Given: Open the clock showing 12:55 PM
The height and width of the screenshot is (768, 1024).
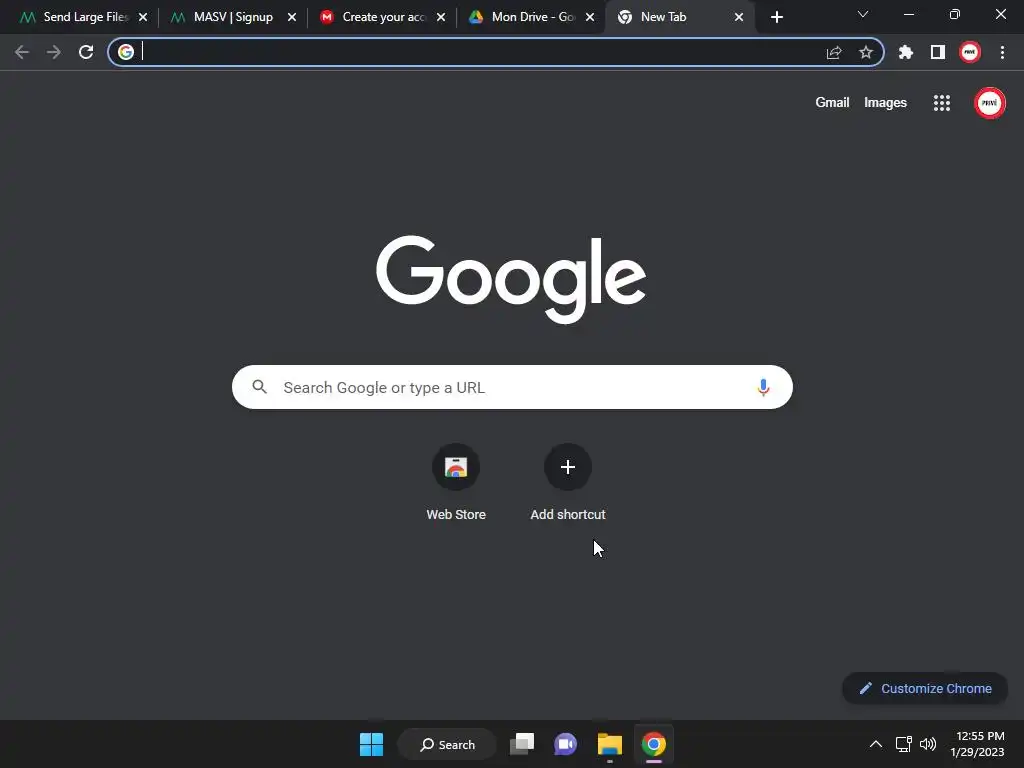Looking at the screenshot, I should tap(977, 744).
